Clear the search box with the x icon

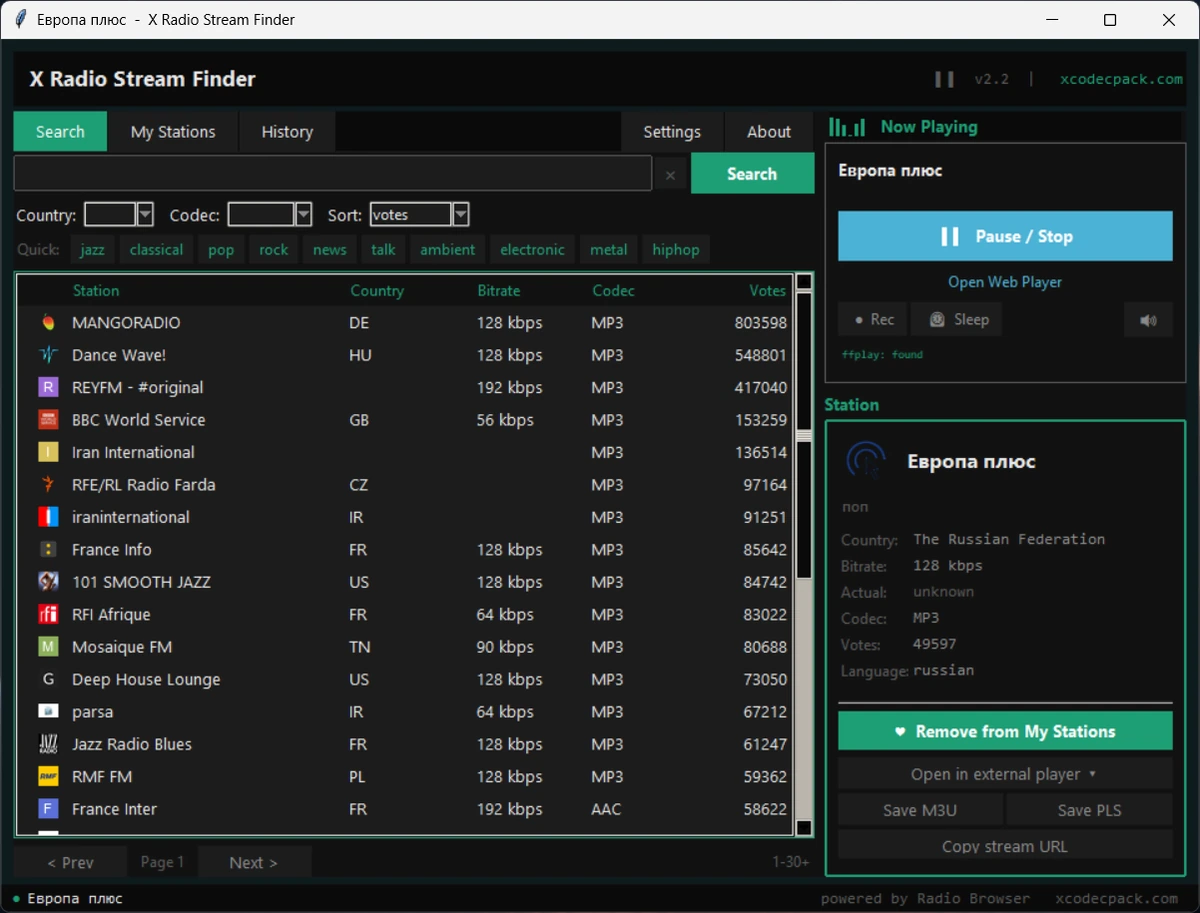670,175
